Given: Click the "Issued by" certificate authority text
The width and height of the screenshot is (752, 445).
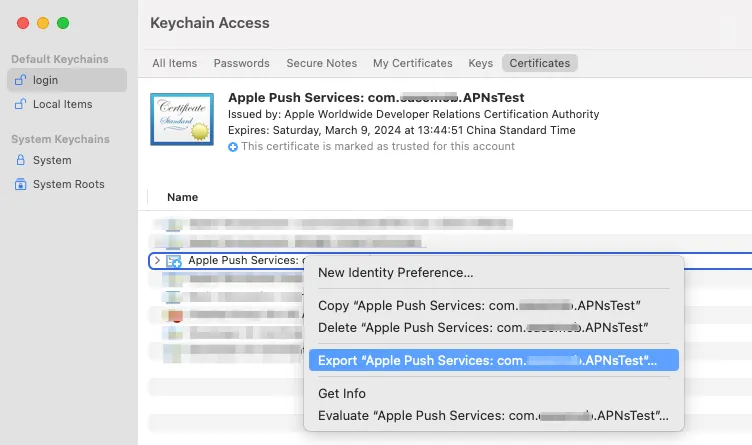Looking at the screenshot, I should 413,114.
